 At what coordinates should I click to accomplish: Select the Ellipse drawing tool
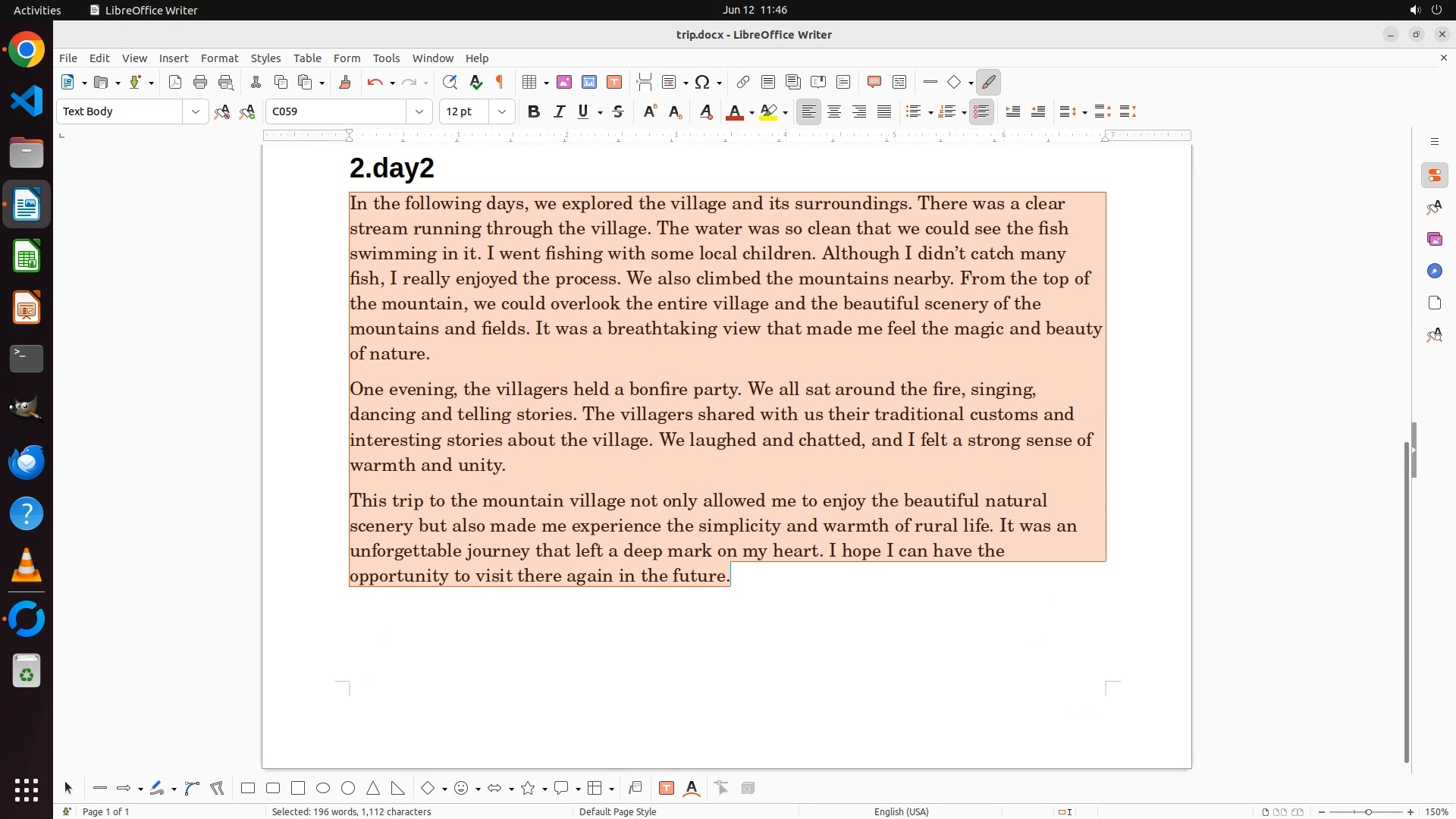(x=323, y=788)
